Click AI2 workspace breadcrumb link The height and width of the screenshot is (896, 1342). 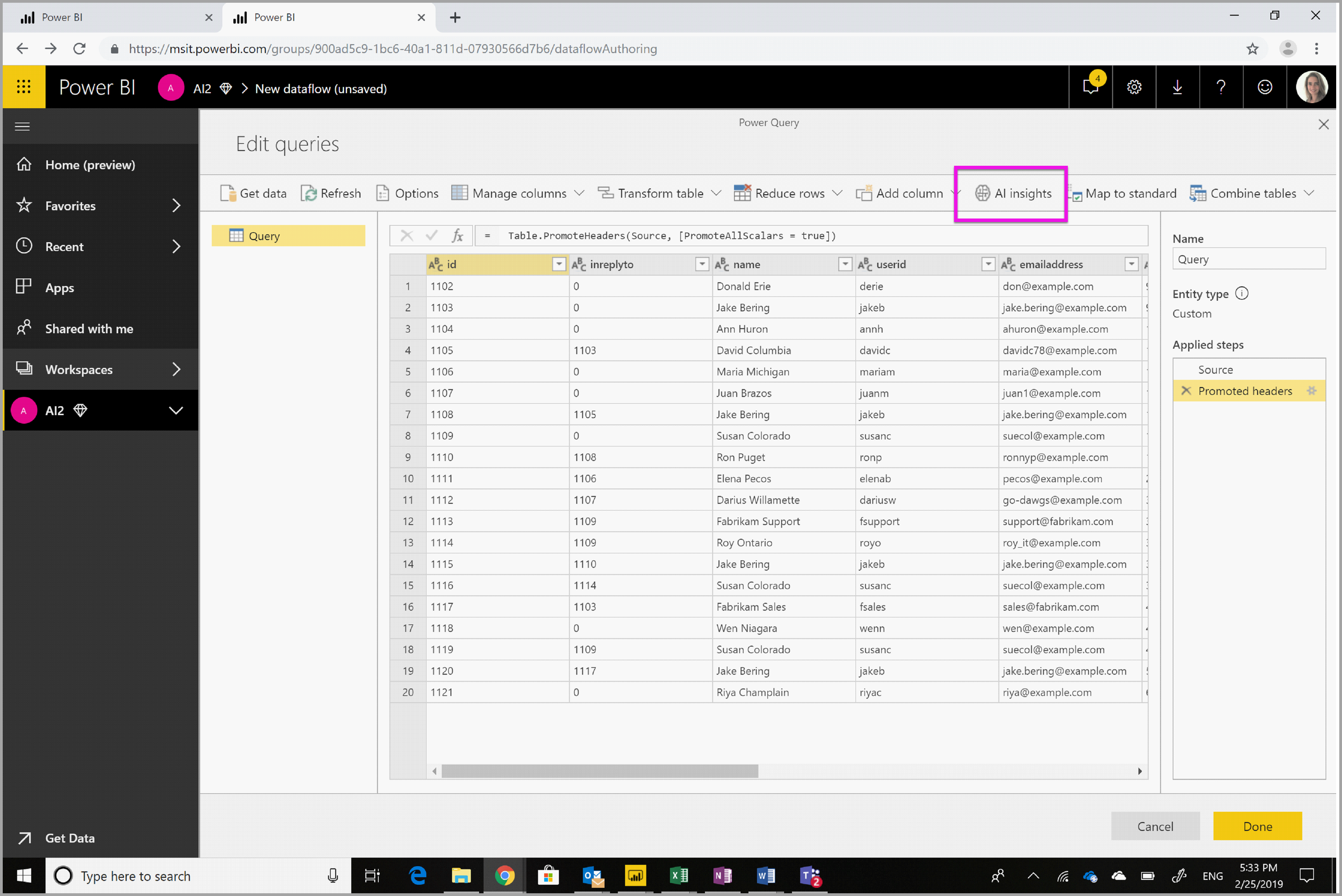[x=203, y=89]
